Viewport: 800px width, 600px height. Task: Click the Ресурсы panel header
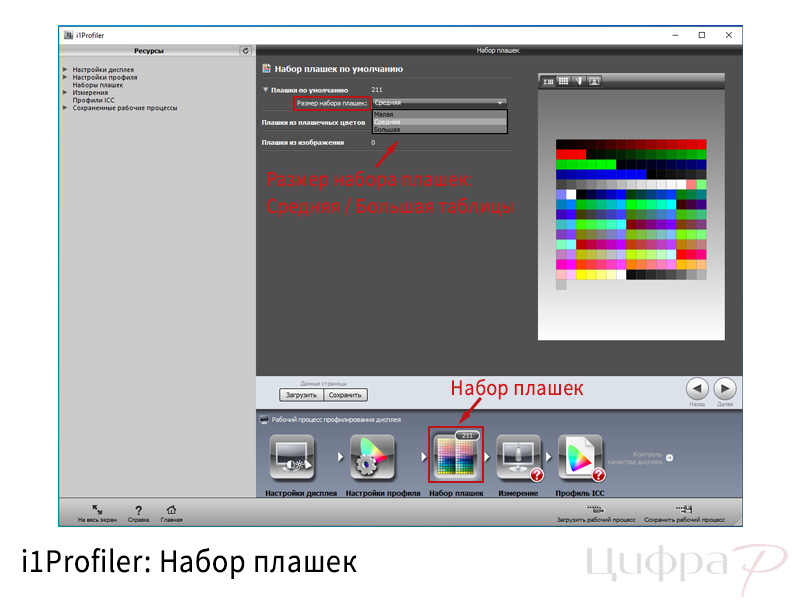149,51
